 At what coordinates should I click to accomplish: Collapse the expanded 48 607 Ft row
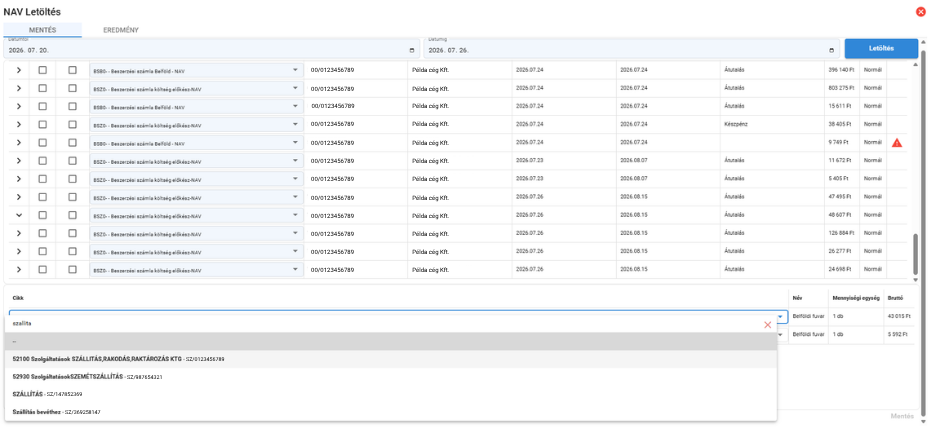coord(19,215)
